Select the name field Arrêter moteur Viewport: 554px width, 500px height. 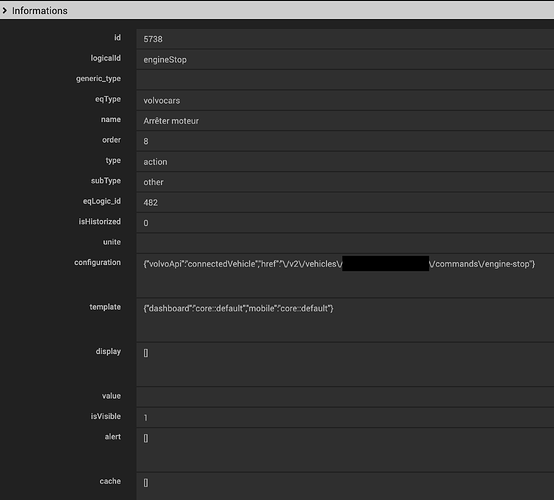(345, 121)
